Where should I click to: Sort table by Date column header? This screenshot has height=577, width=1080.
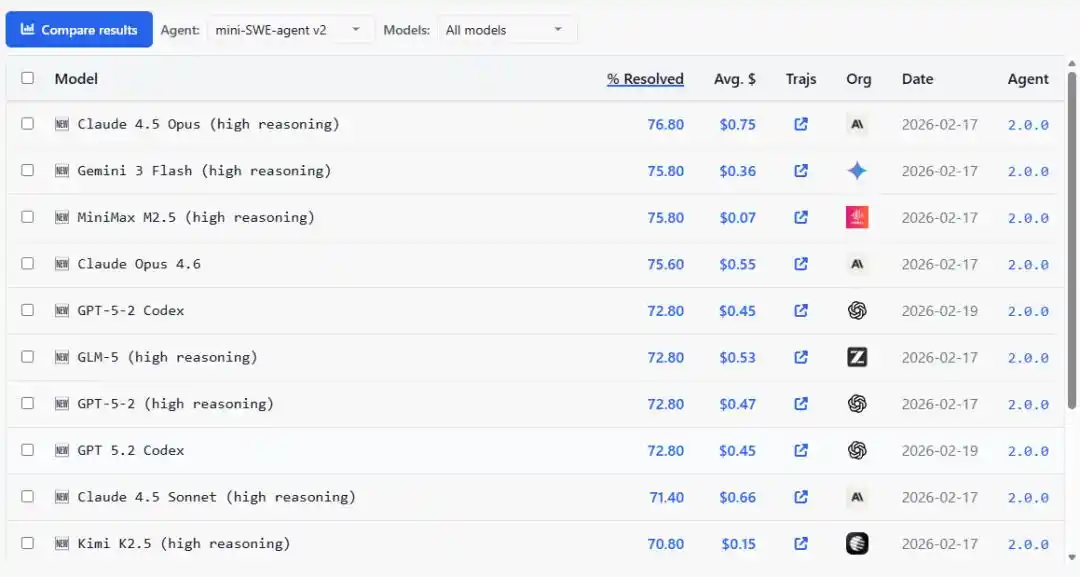click(917, 79)
